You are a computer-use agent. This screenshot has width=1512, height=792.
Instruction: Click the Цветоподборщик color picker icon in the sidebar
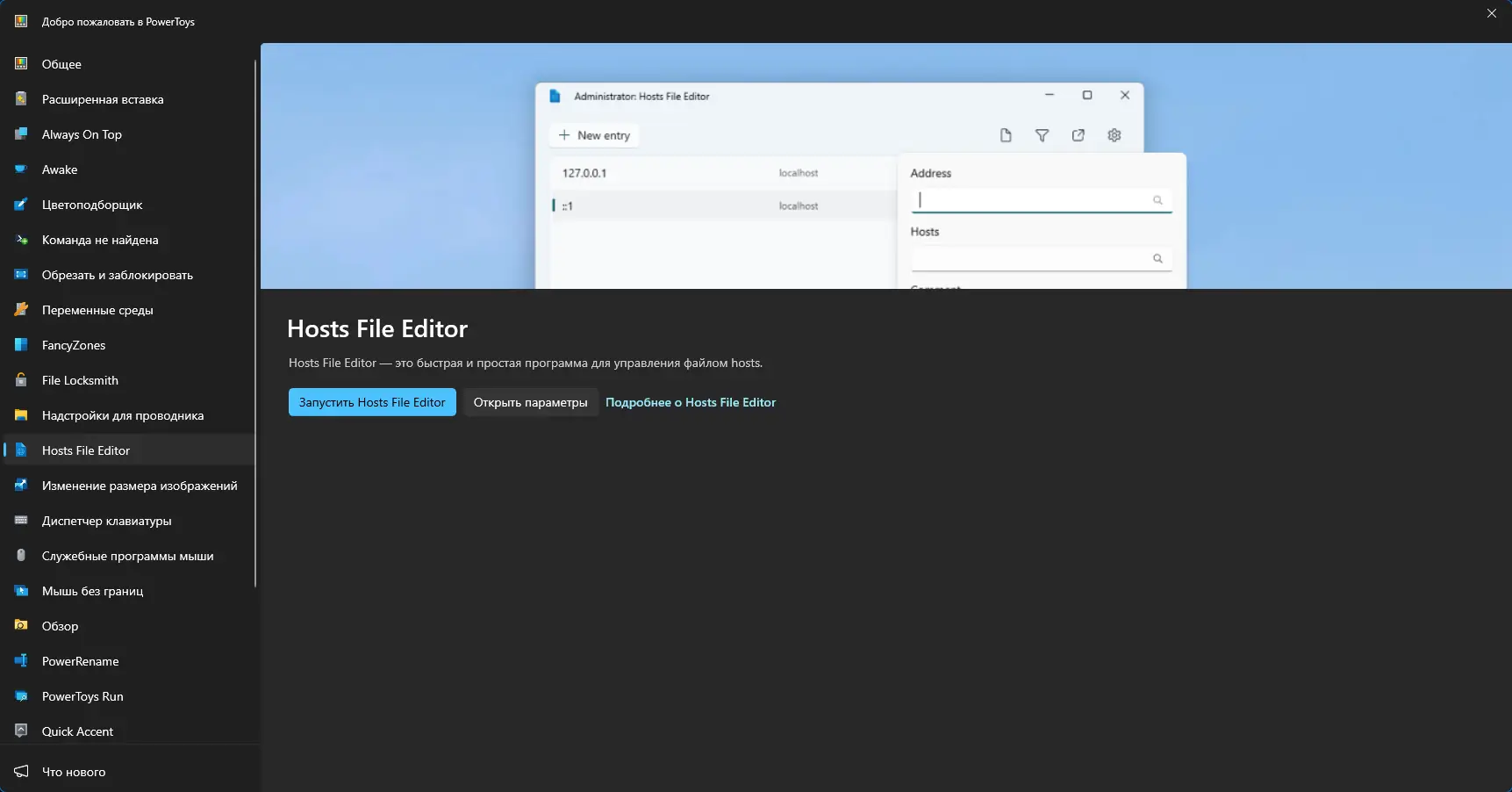[21, 205]
